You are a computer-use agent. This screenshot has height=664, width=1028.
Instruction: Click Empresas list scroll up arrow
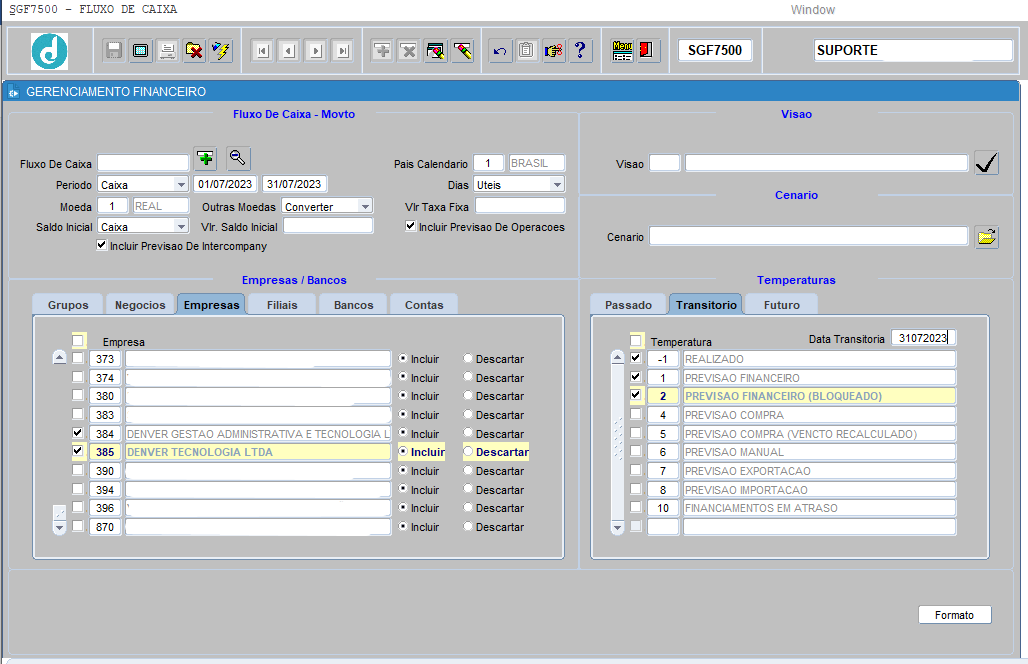[60, 358]
